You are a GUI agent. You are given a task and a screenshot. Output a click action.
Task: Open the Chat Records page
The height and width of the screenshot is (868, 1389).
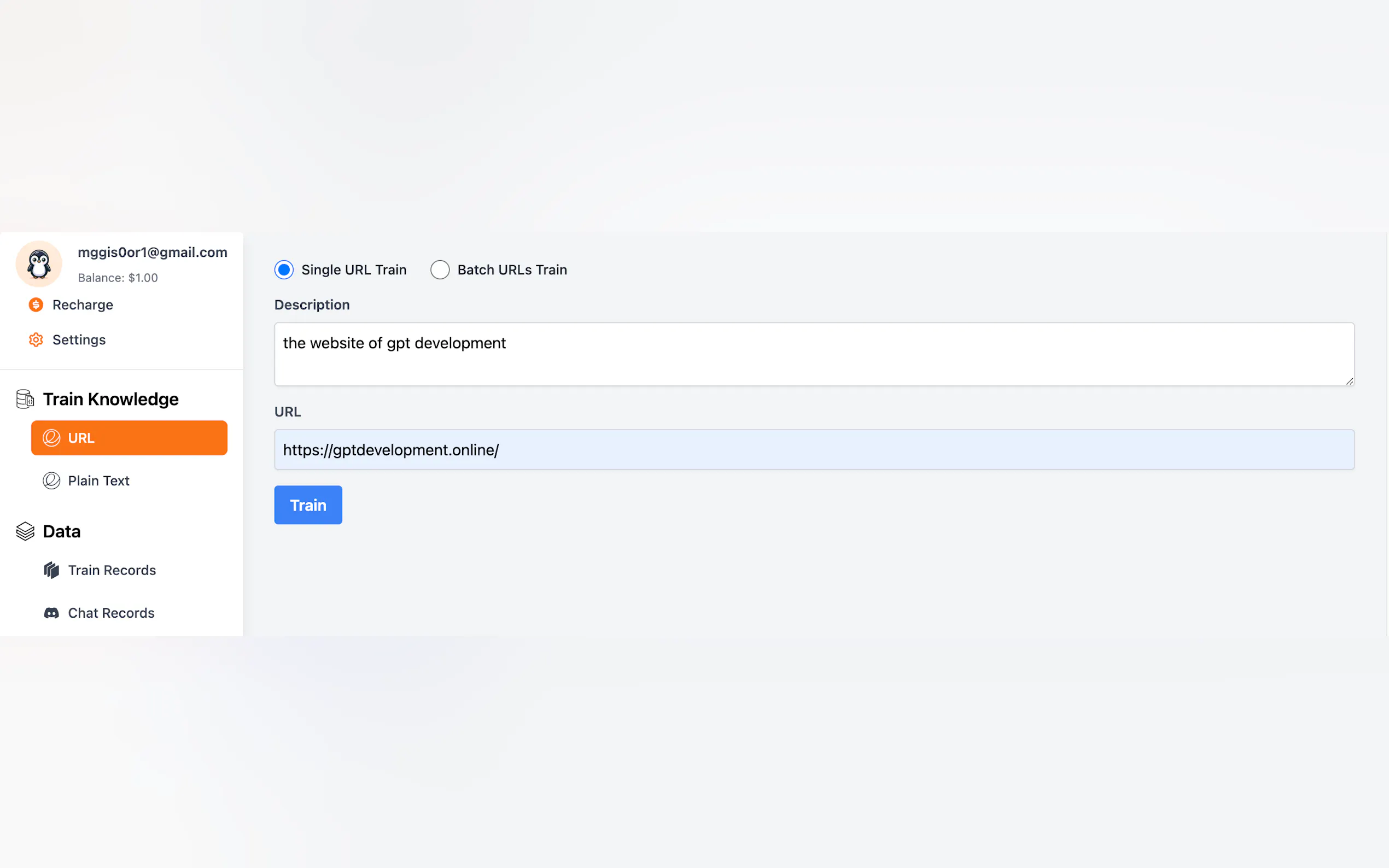click(112, 613)
